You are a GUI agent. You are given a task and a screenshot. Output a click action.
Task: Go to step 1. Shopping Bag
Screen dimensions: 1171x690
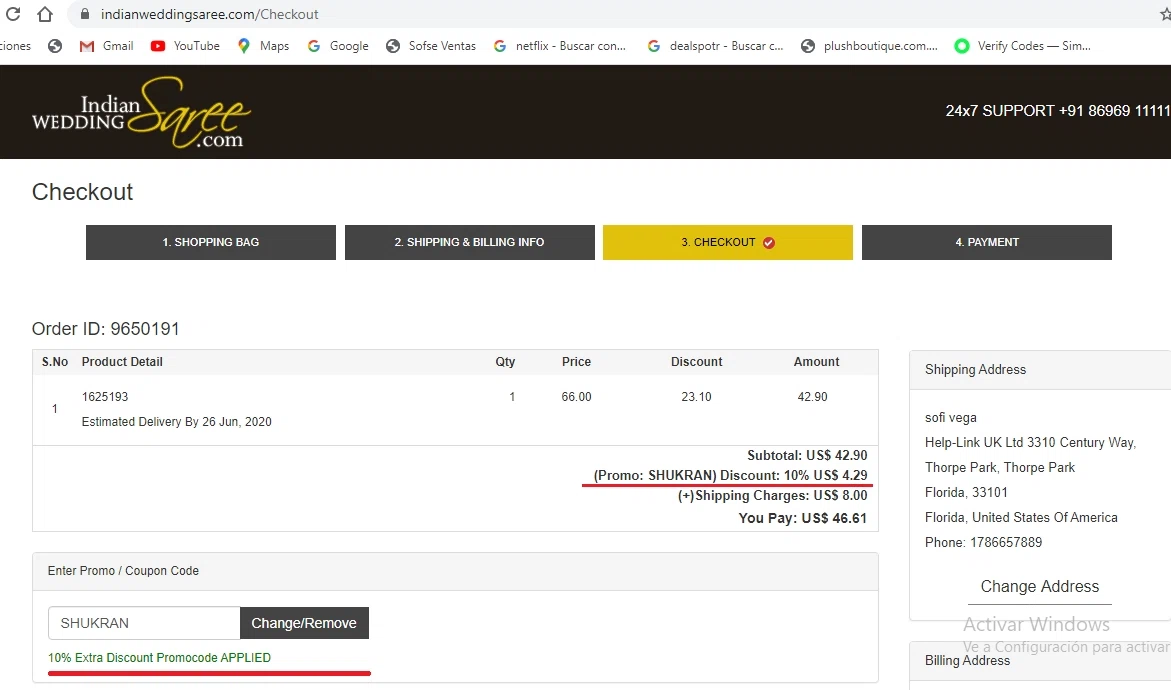[x=211, y=242]
